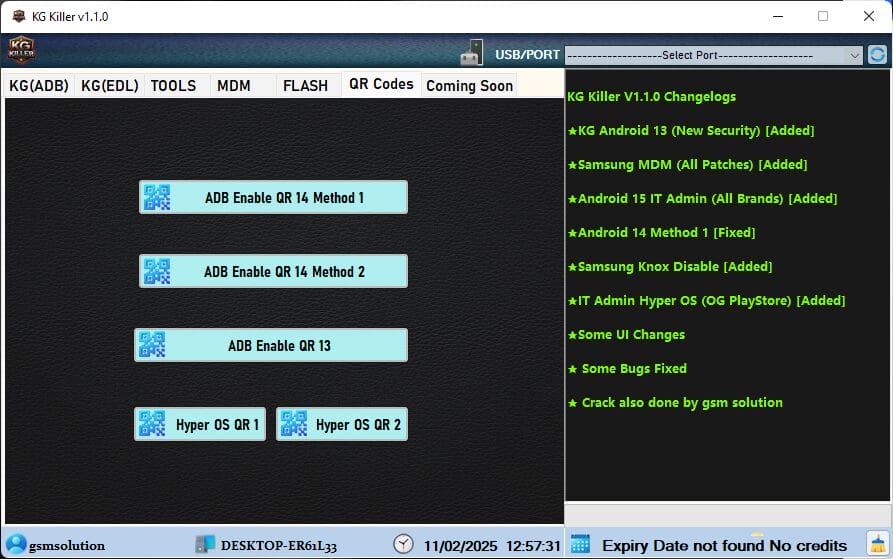This screenshot has width=893, height=559.
Task: Click the computer icon beside DESKTOP-ER61L33
Action: pos(205,544)
